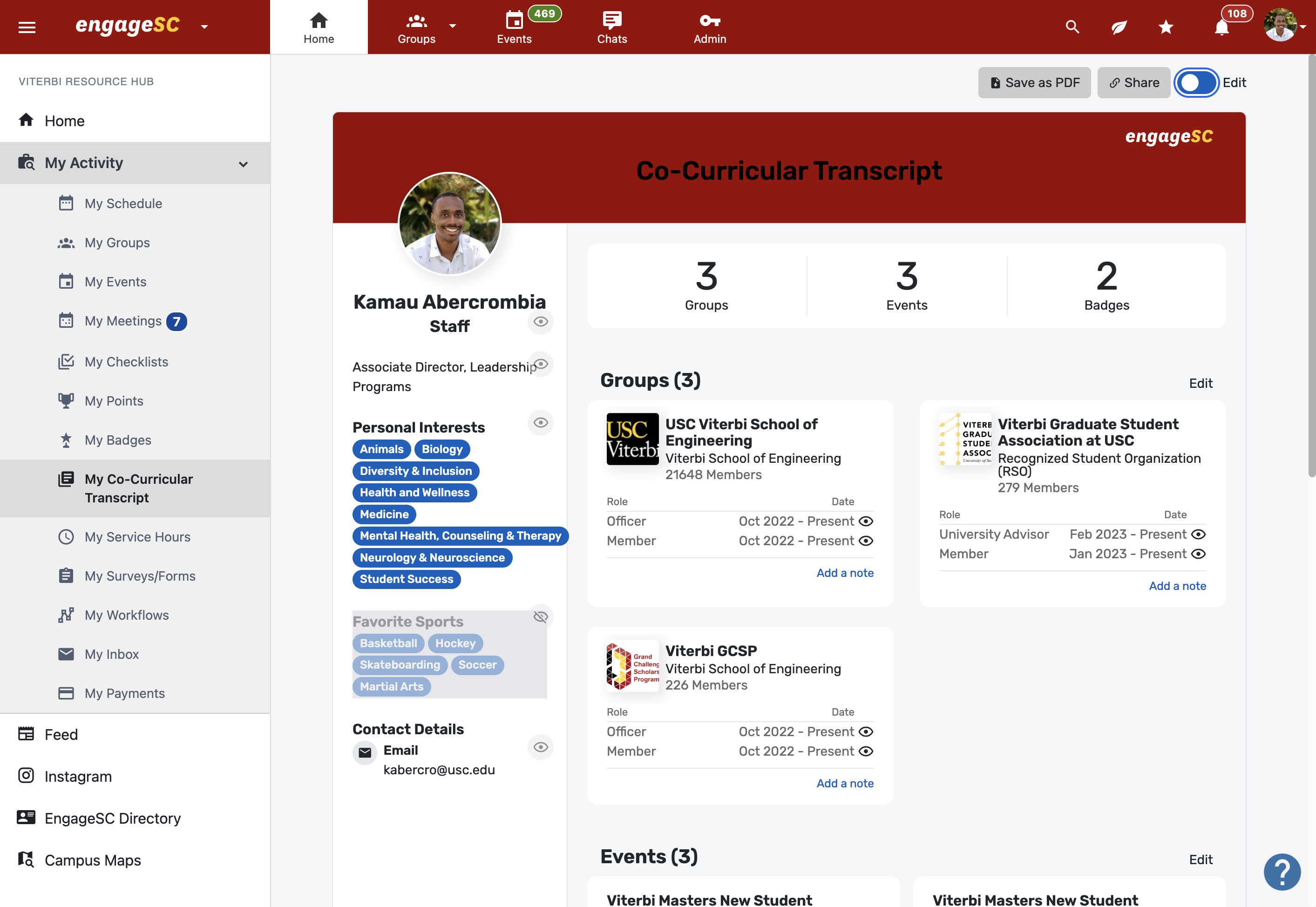Open the search magnifier icon
Viewport: 1316px width, 907px height.
click(1072, 27)
